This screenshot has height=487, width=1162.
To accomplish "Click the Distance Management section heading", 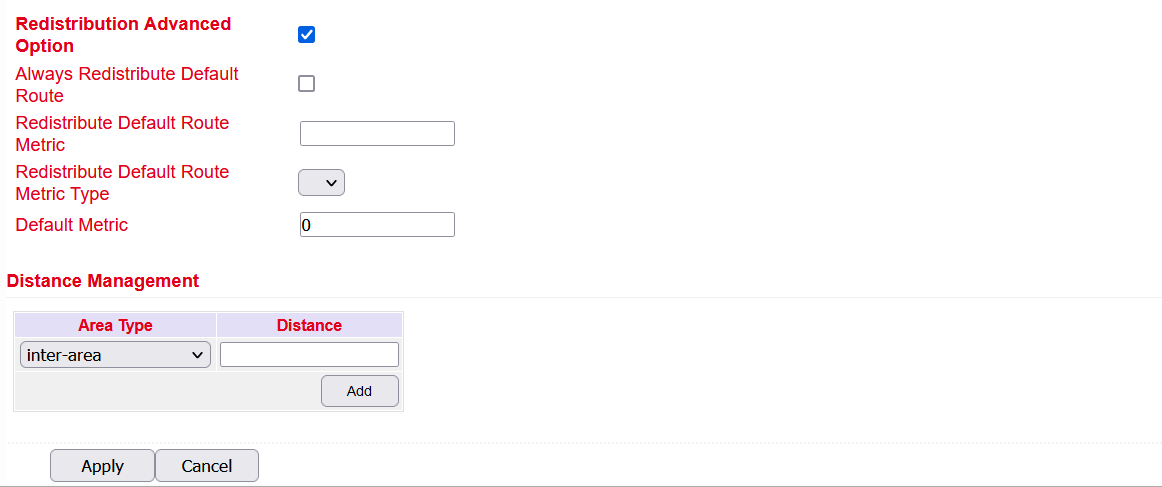I will (x=103, y=281).
